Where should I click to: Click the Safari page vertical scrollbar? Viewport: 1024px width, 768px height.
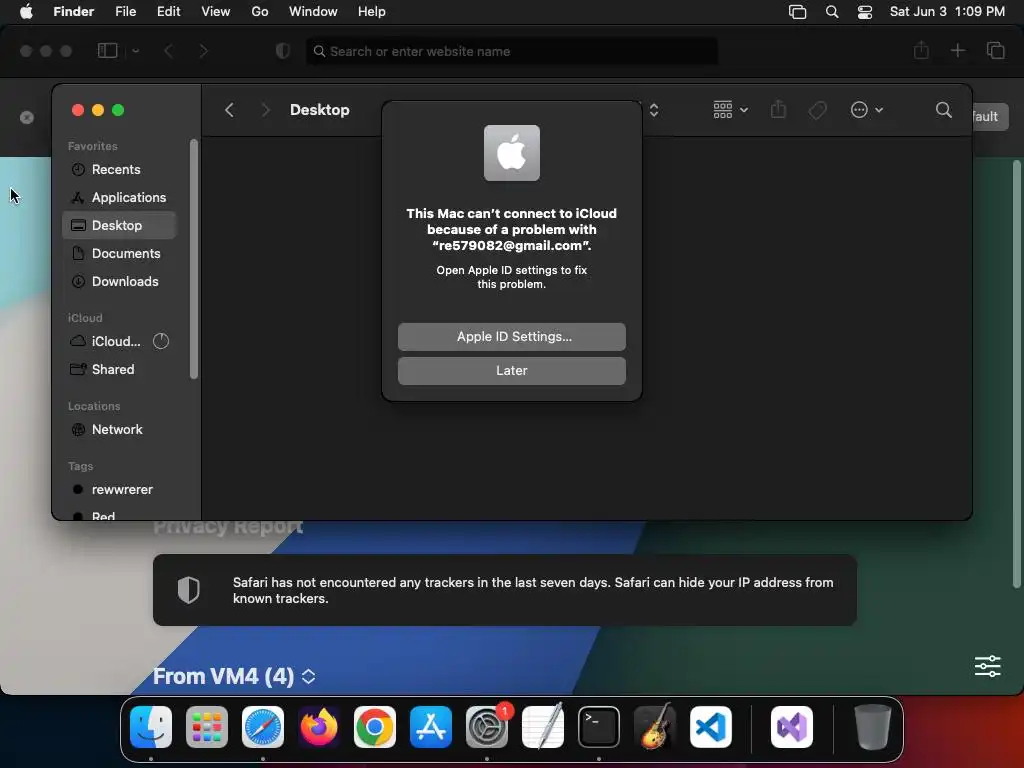click(1016, 374)
